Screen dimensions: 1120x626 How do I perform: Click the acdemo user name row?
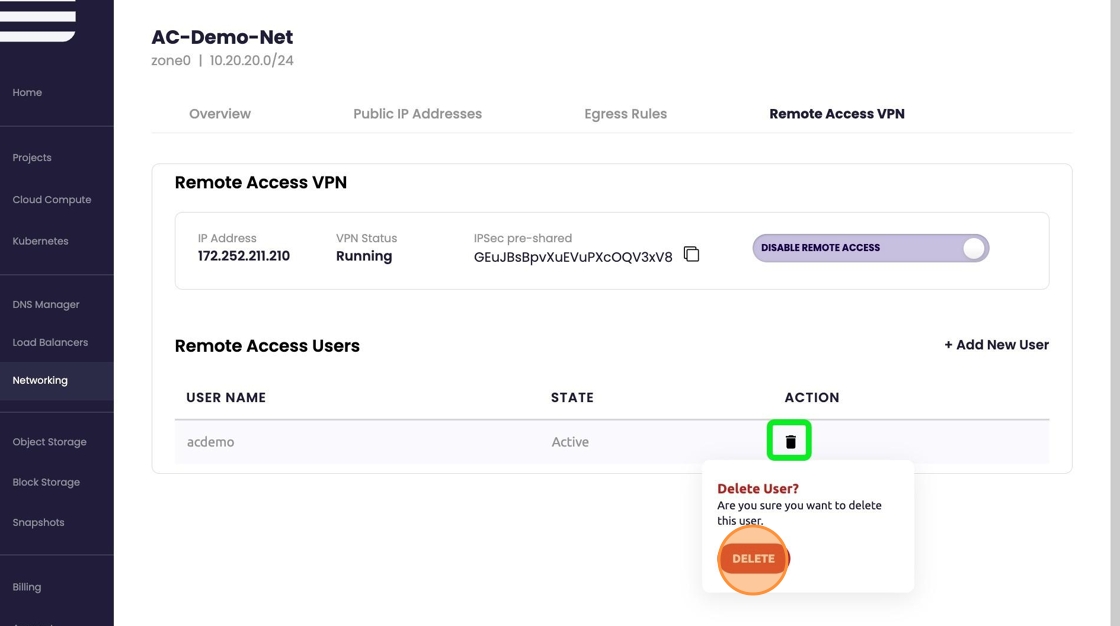click(x=211, y=442)
